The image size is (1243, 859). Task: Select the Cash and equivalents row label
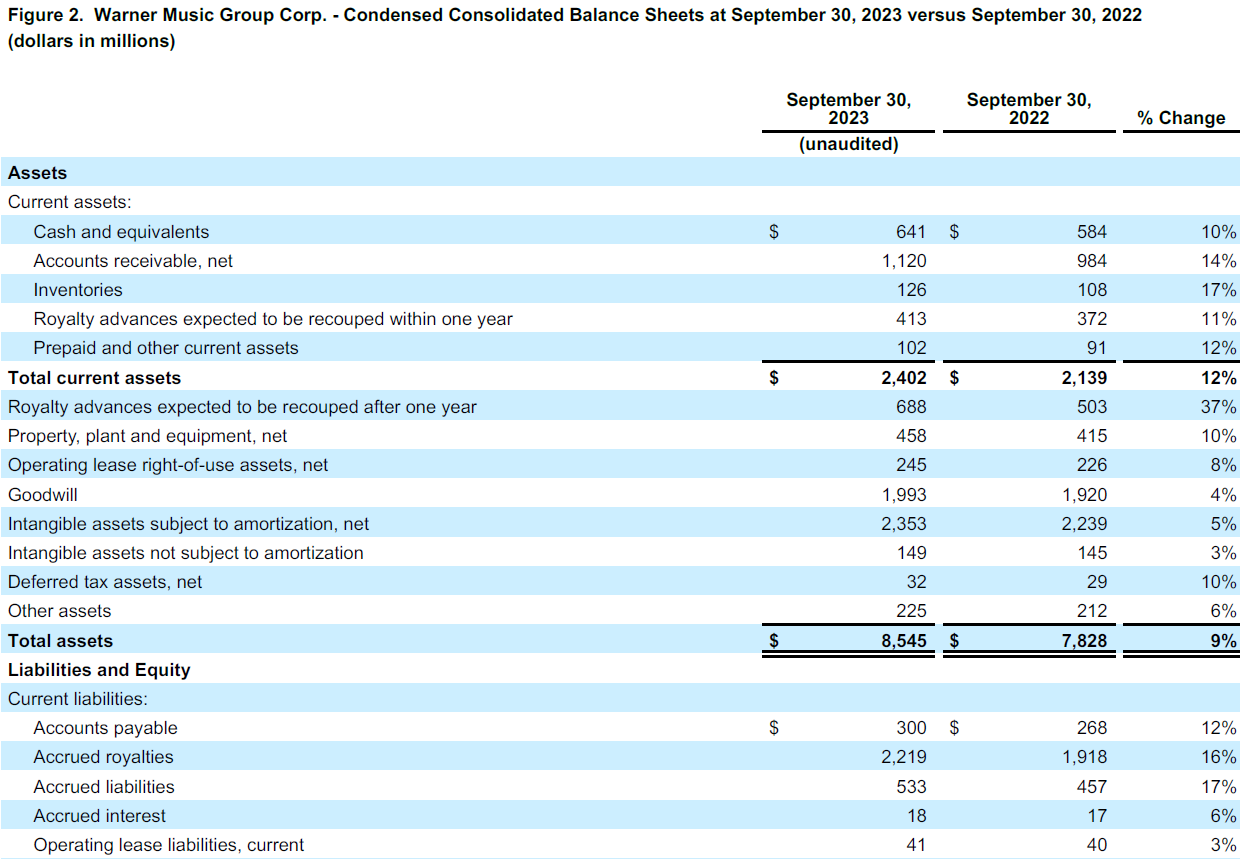(120, 231)
